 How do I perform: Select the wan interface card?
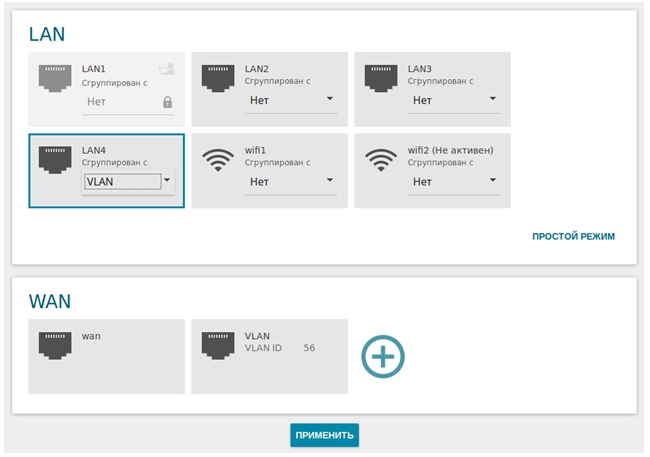(x=106, y=357)
